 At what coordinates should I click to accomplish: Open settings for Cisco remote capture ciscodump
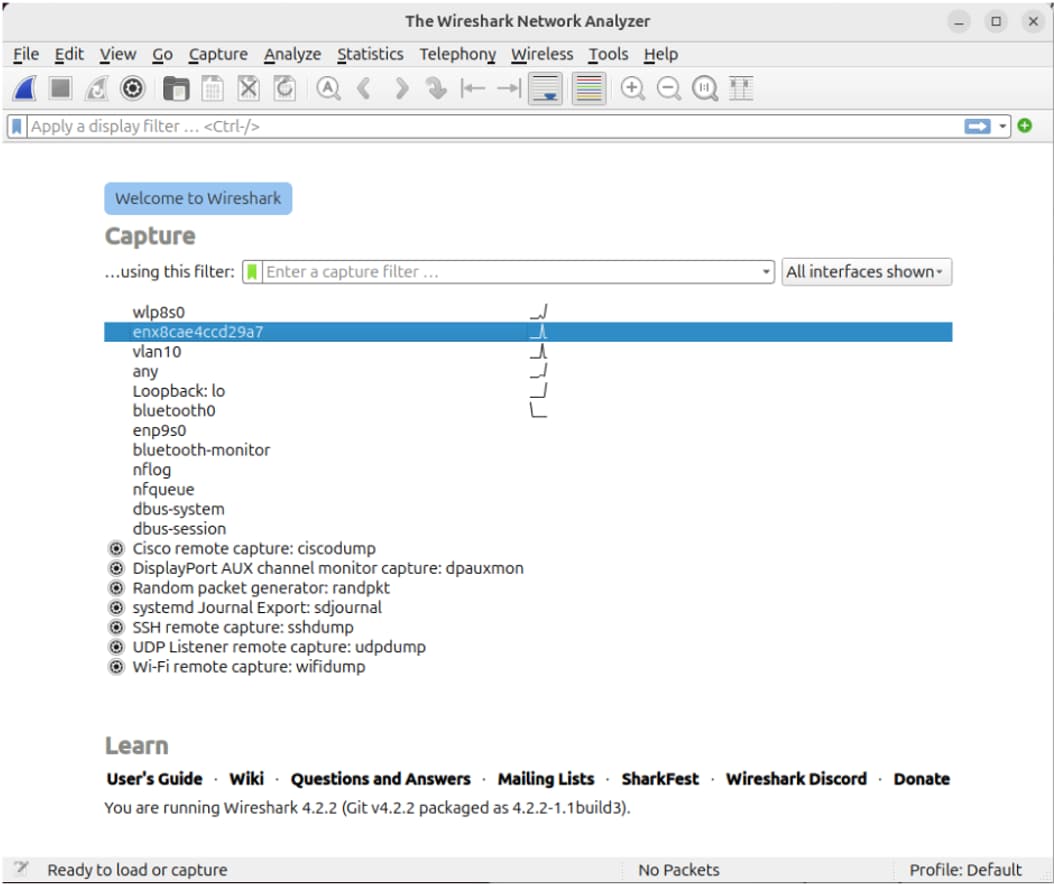(x=116, y=549)
